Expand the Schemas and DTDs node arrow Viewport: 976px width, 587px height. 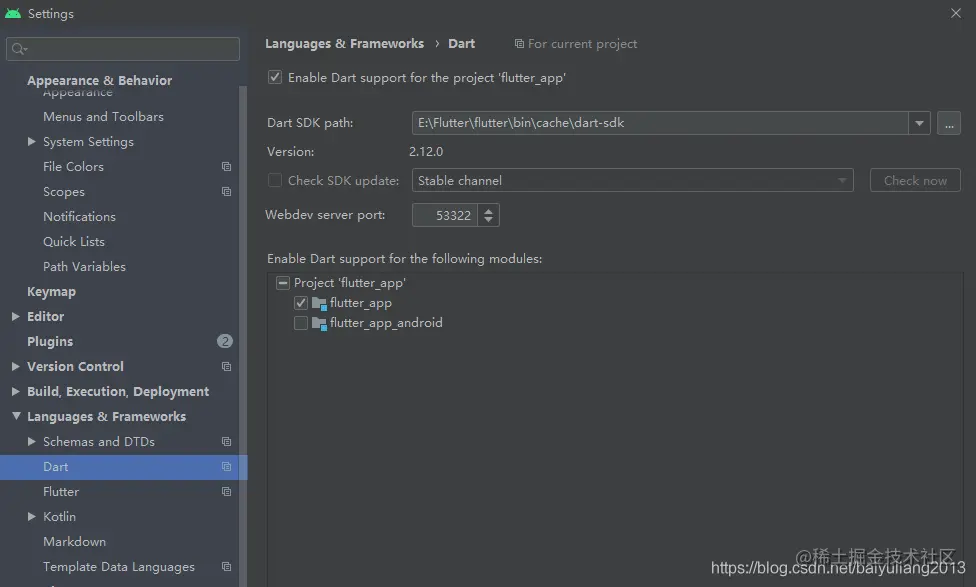tap(32, 441)
